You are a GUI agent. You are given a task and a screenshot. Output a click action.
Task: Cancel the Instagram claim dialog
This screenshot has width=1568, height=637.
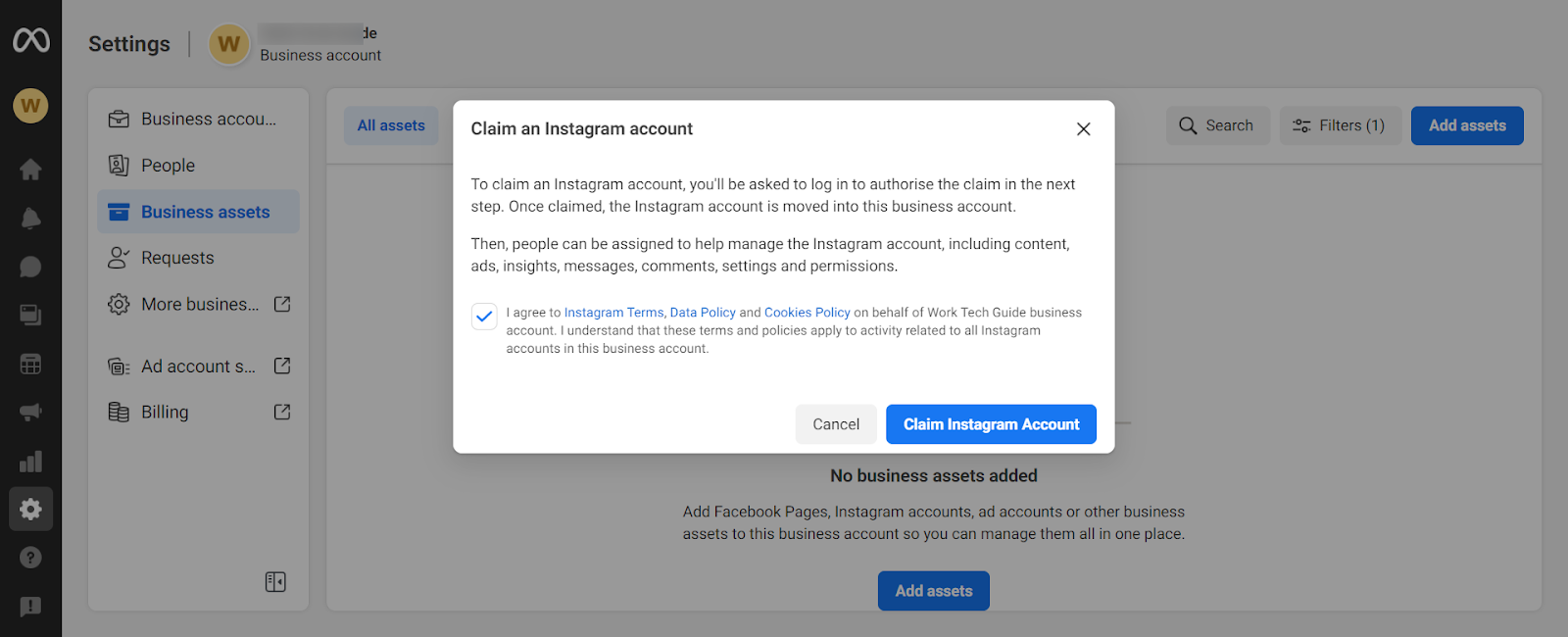(x=836, y=424)
